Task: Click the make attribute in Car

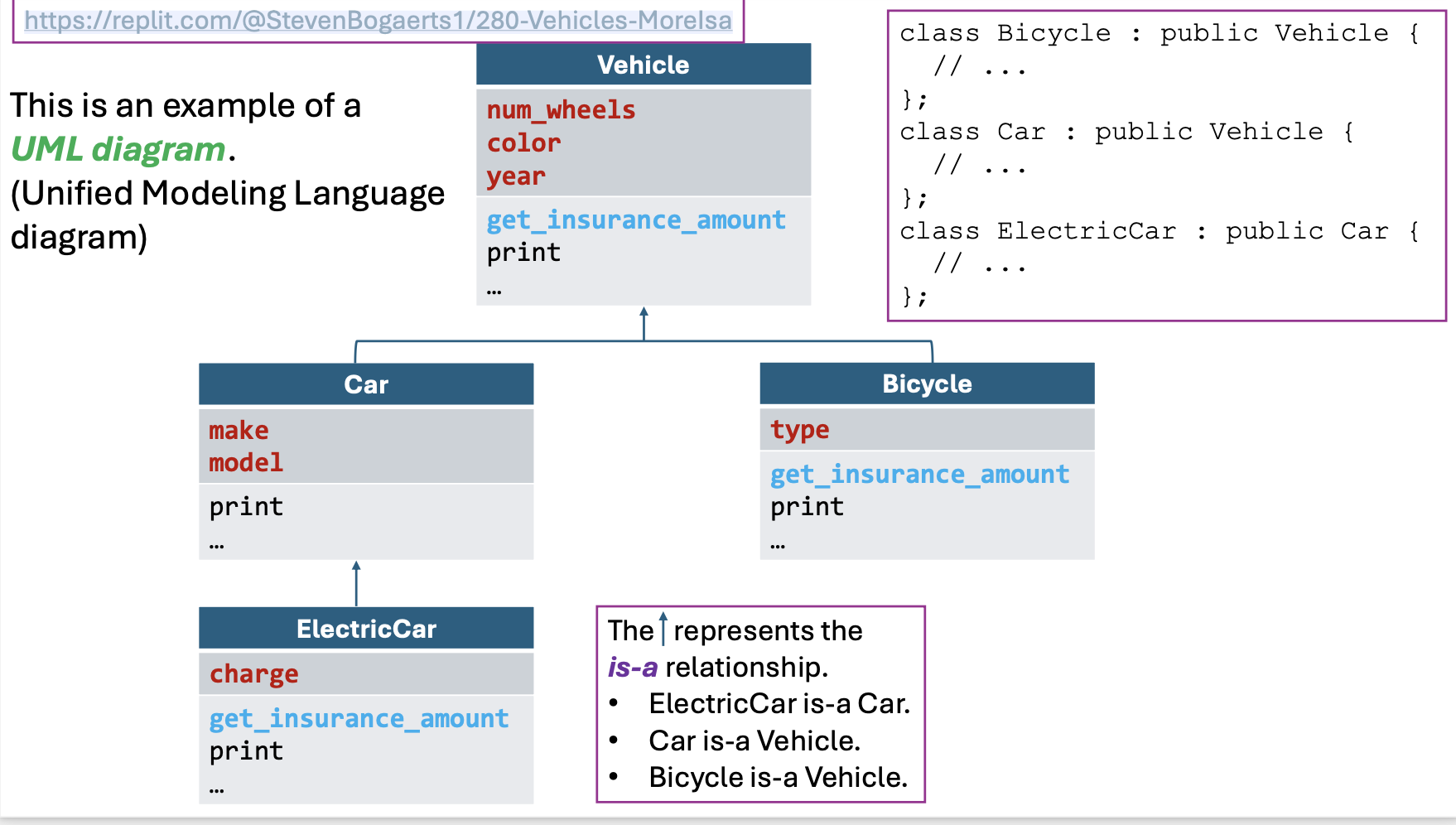Action: [239, 431]
